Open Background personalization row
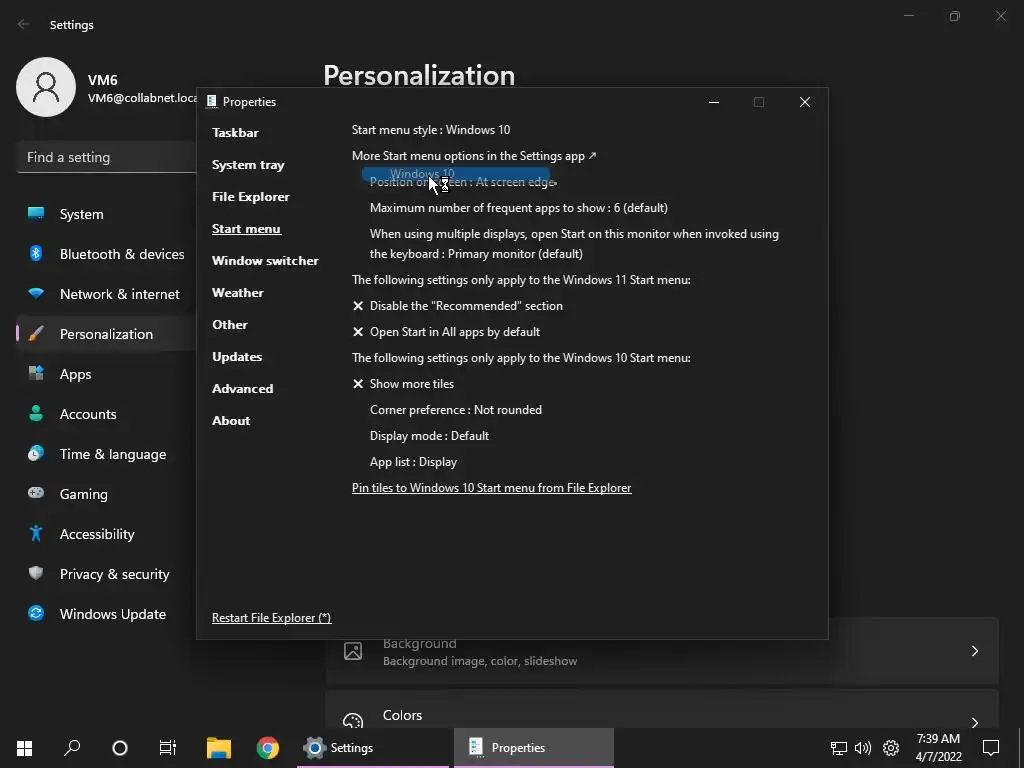 pos(662,651)
